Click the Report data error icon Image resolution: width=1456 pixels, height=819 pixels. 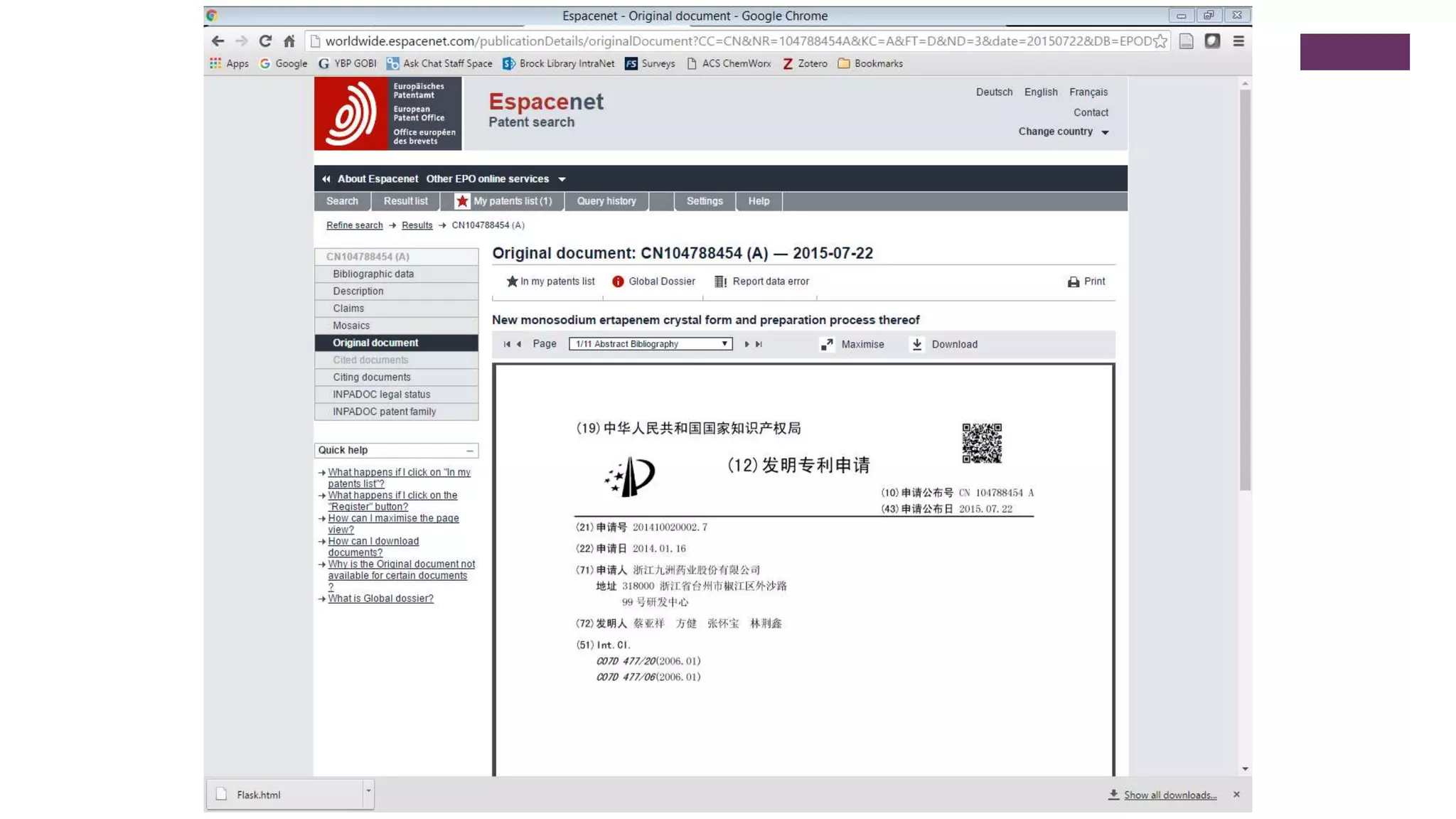click(x=720, y=282)
